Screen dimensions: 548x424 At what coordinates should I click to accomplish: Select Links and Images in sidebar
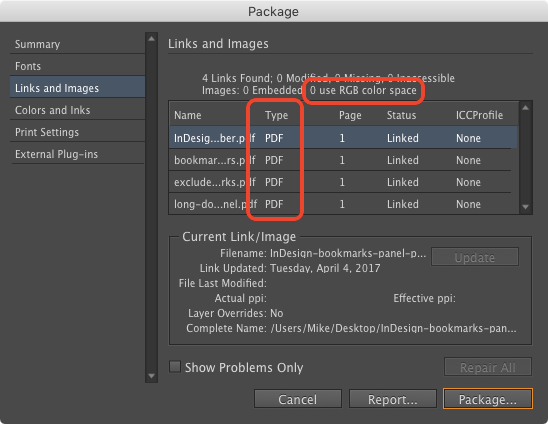point(77,88)
